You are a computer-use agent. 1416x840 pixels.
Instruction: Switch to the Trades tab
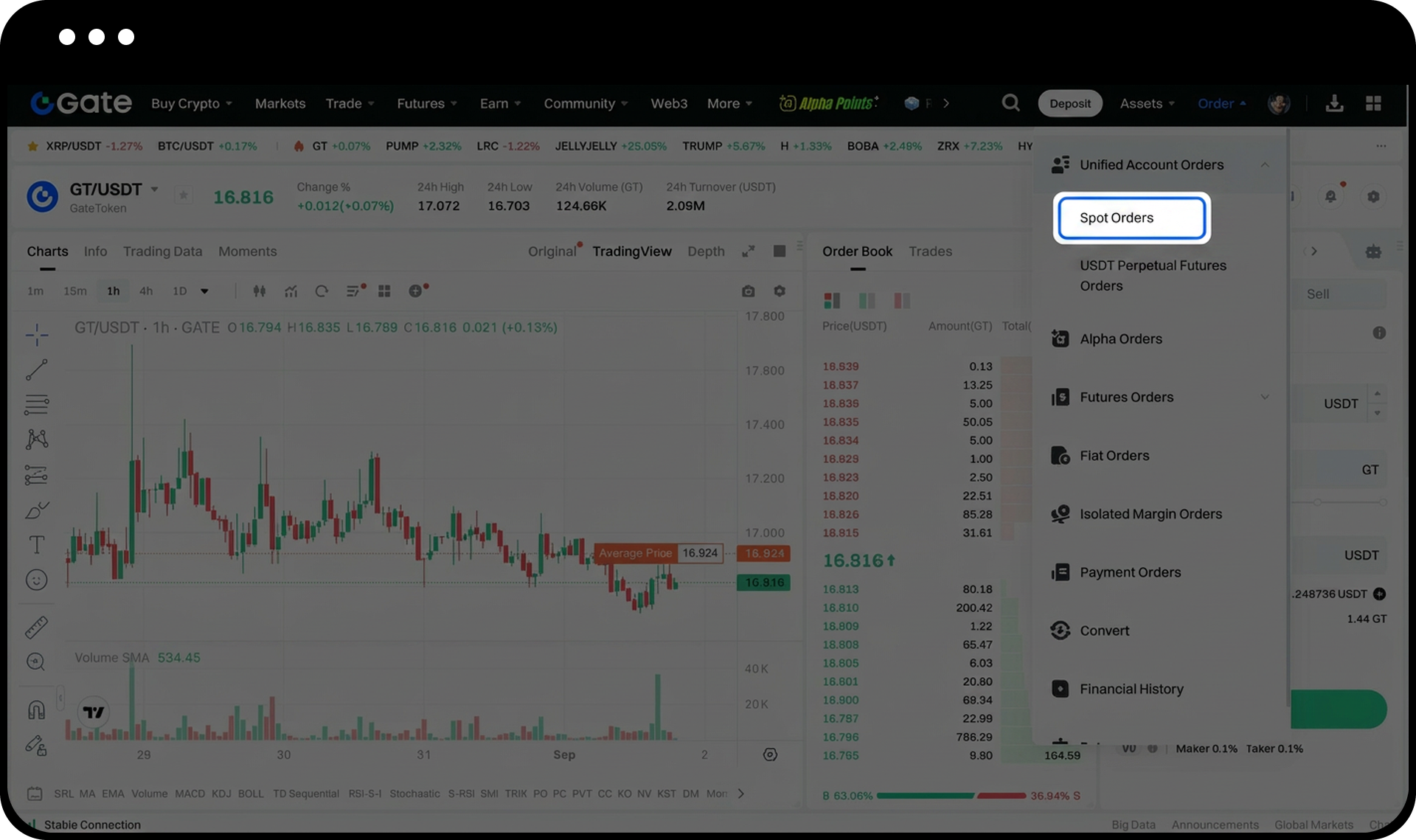pyautogui.click(x=930, y=251)
